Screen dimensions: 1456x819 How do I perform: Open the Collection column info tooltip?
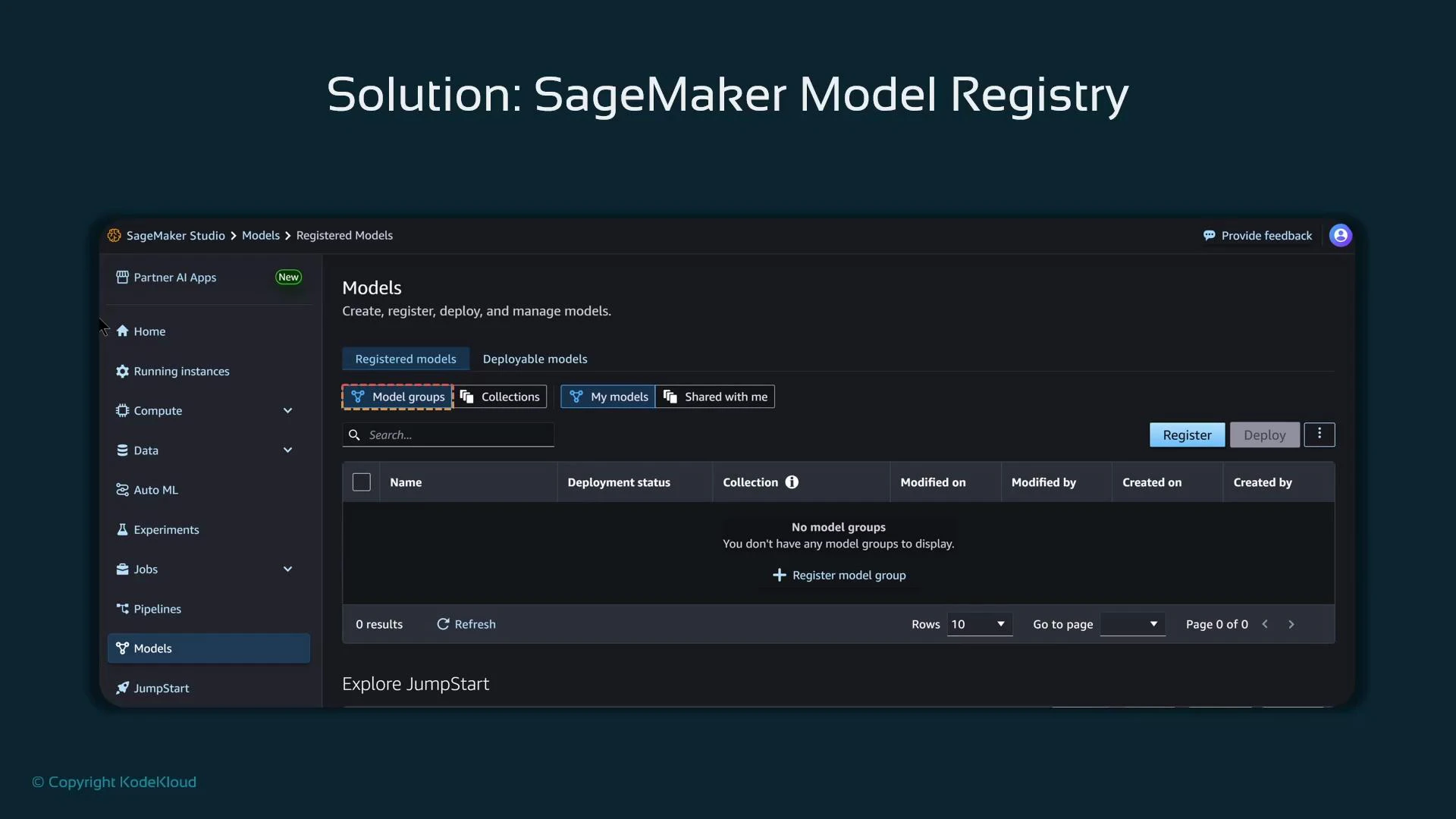(x=791, y=482)
